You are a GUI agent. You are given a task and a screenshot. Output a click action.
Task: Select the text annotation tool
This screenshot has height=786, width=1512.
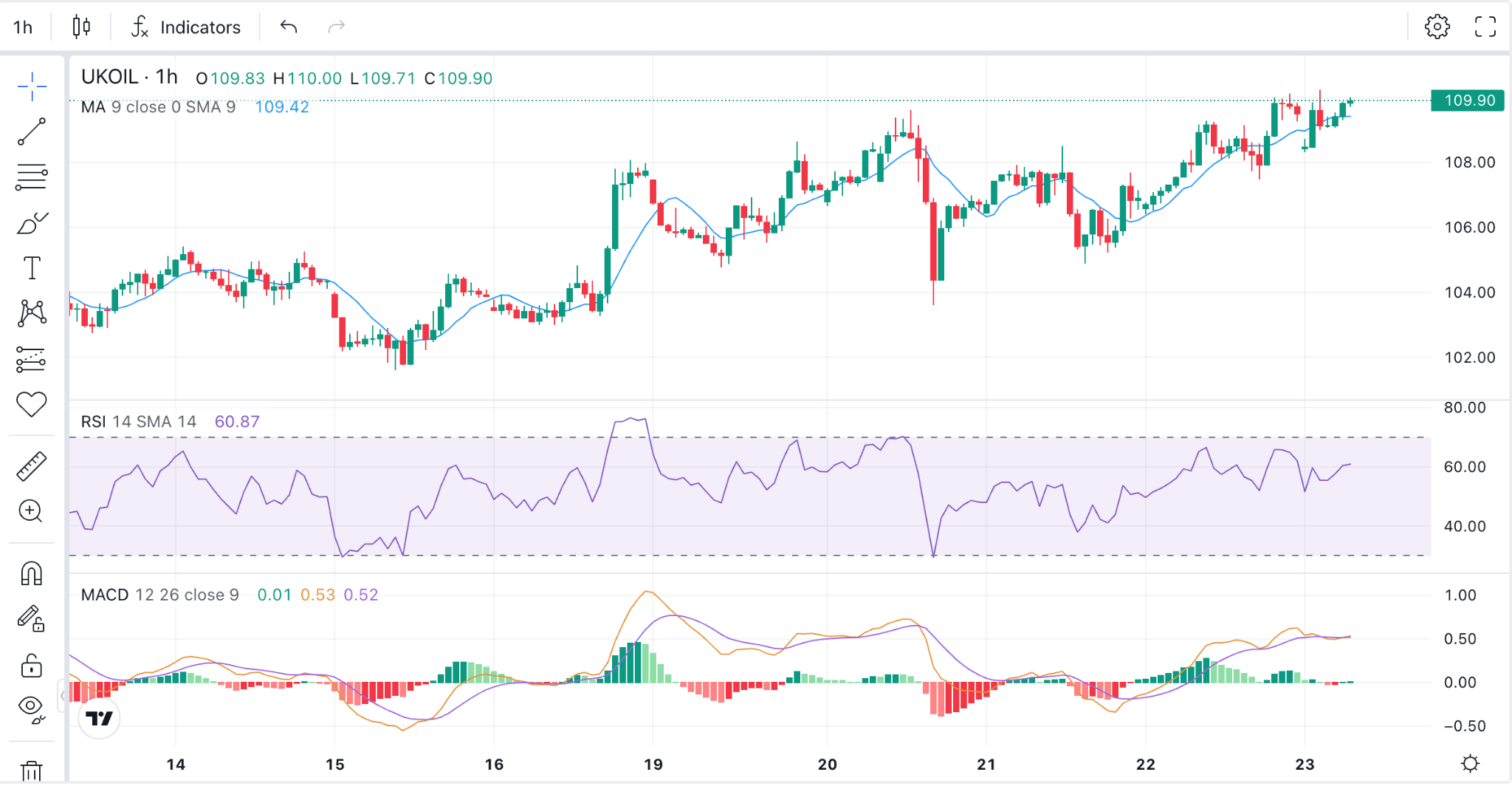point(32,267)
